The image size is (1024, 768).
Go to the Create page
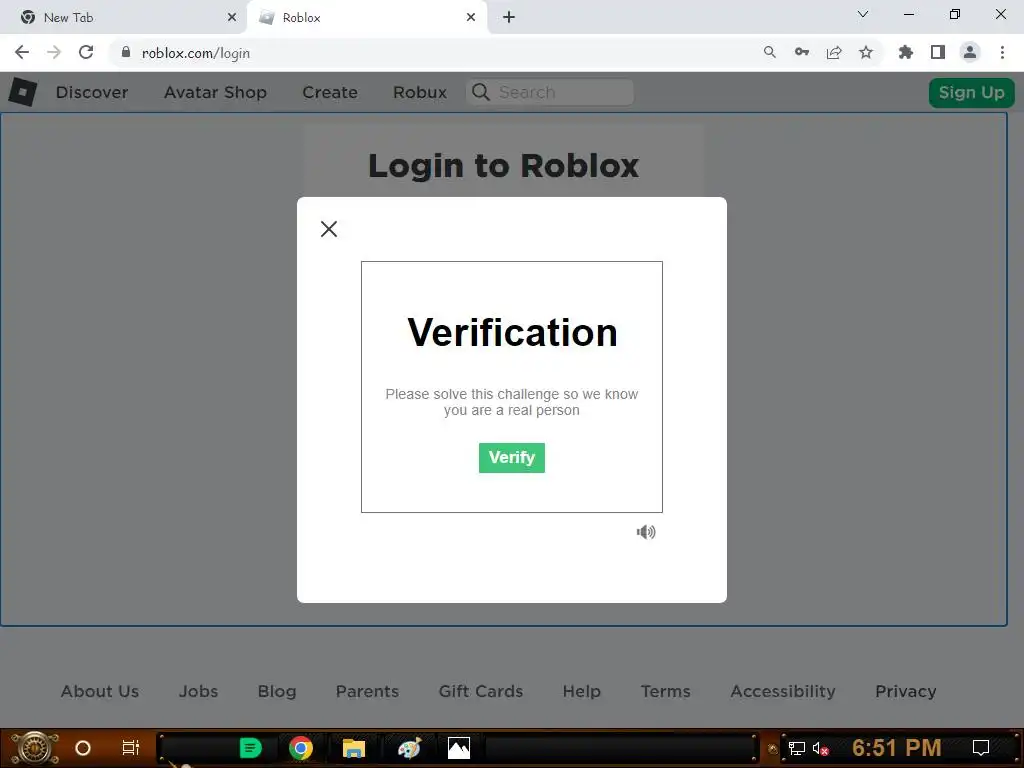pyautogui.click(x=330, y=92)
